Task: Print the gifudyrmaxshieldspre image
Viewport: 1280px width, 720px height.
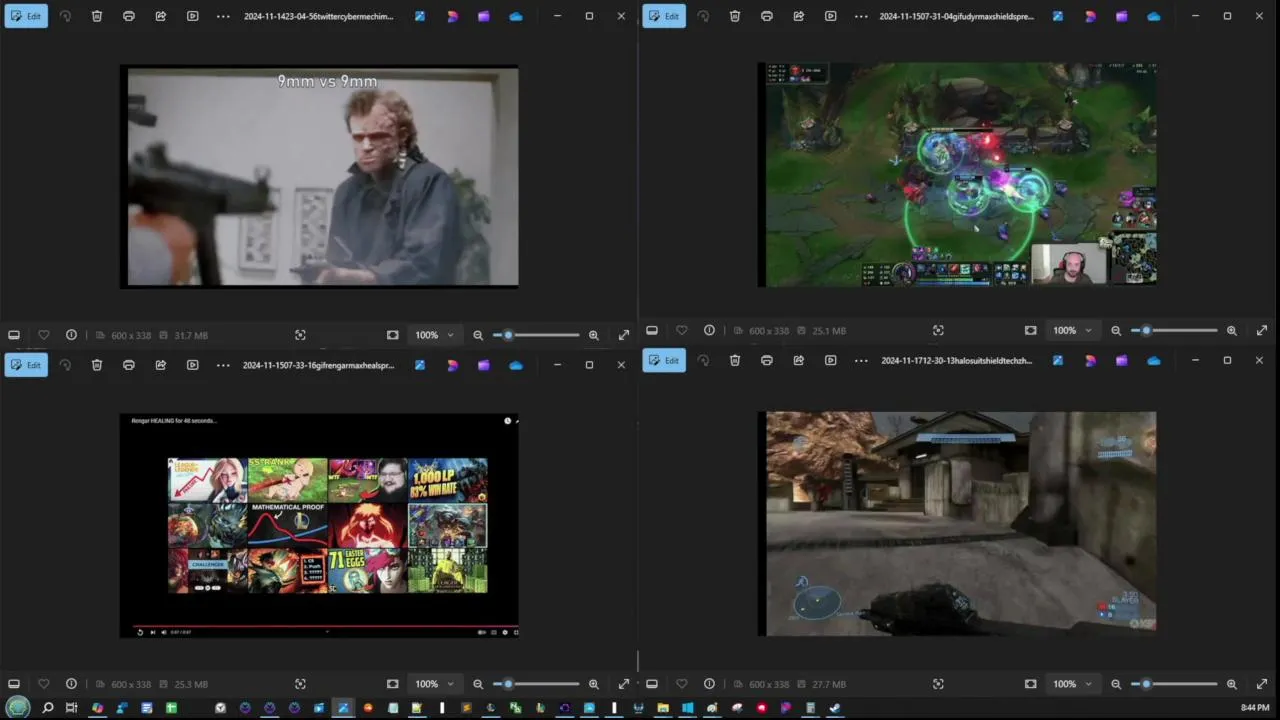Action: (767, 16)
